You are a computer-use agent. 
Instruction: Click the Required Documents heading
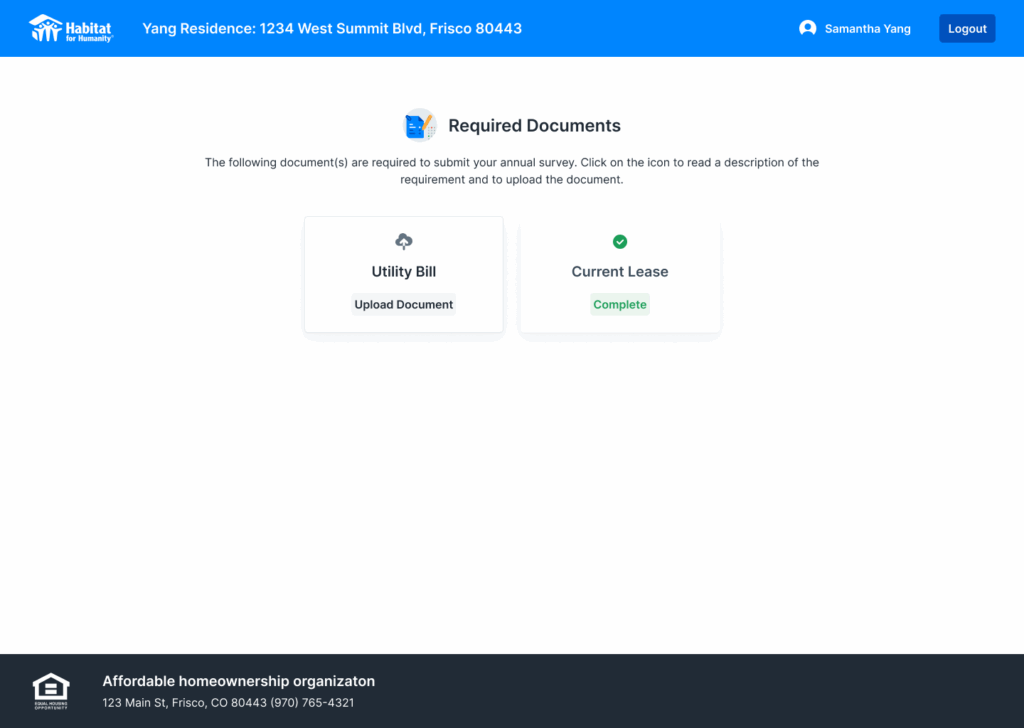[534, 126]
